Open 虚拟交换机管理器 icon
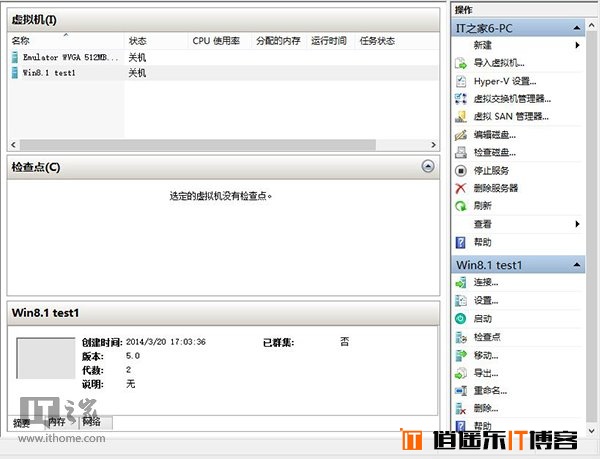 461,99
